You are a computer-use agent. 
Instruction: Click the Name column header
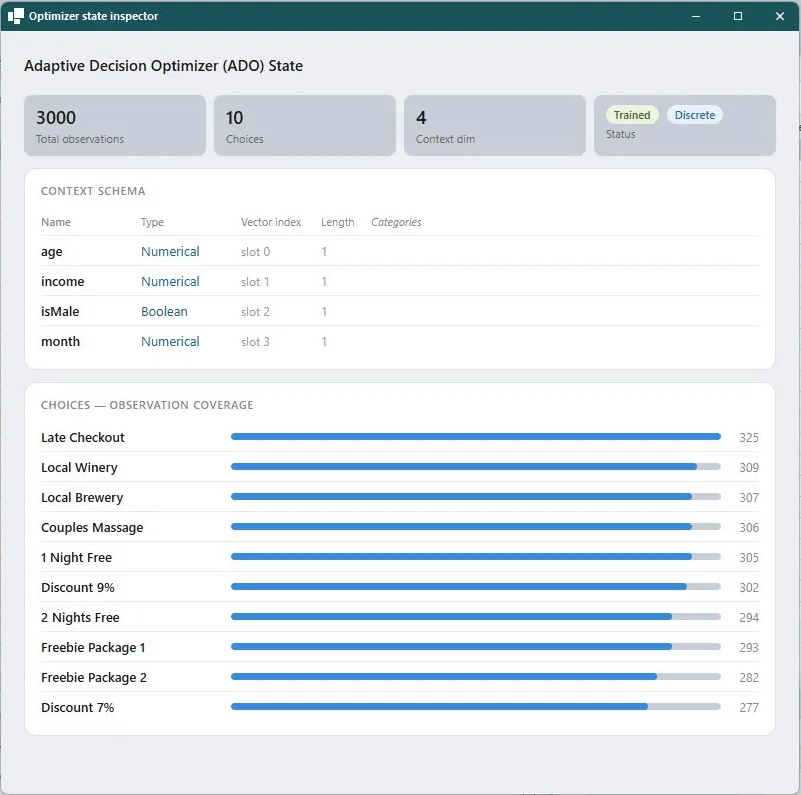coord(56,222)
